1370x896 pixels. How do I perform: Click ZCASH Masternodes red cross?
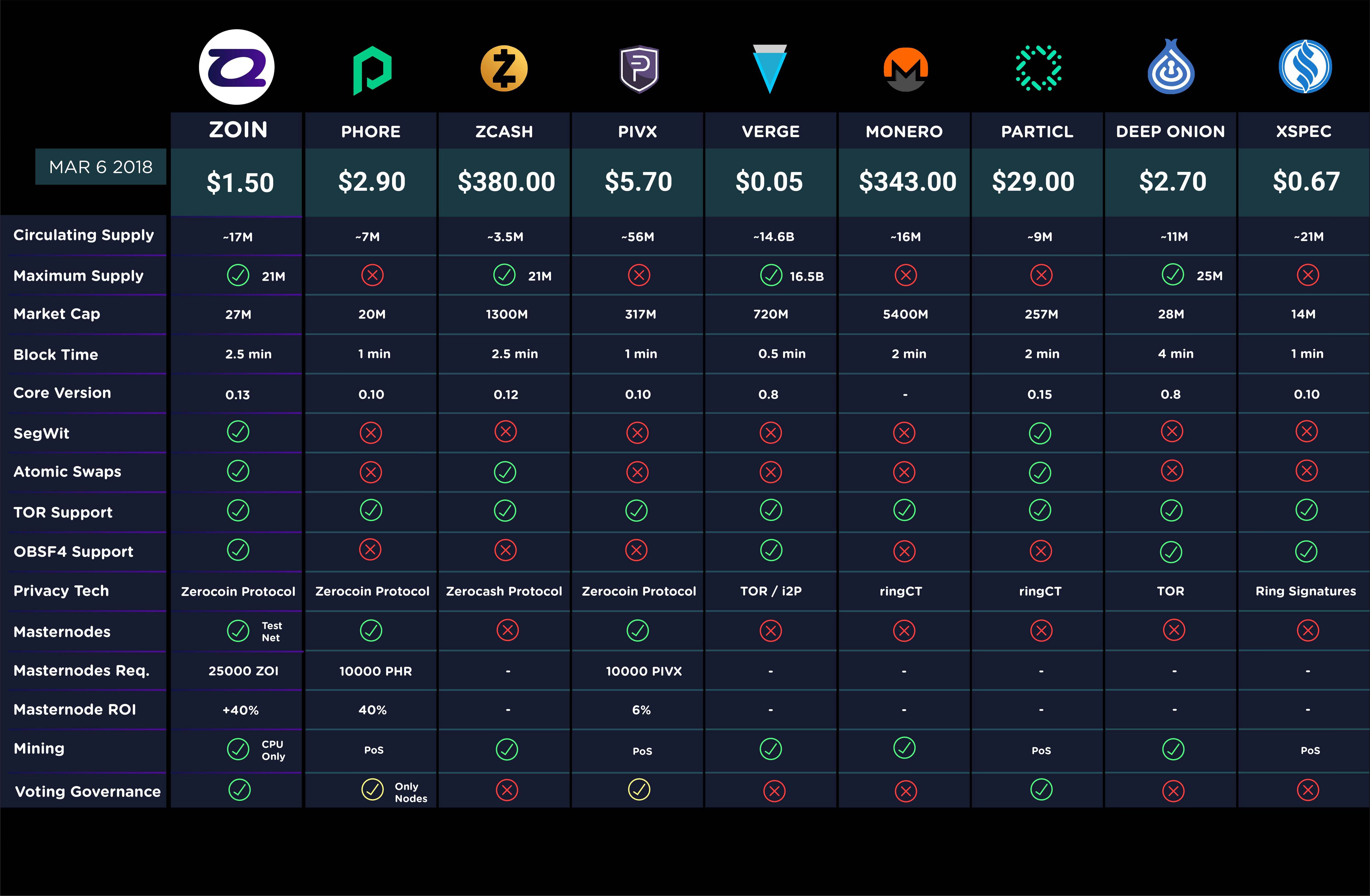pyautogui.click(x=507, y=630)
